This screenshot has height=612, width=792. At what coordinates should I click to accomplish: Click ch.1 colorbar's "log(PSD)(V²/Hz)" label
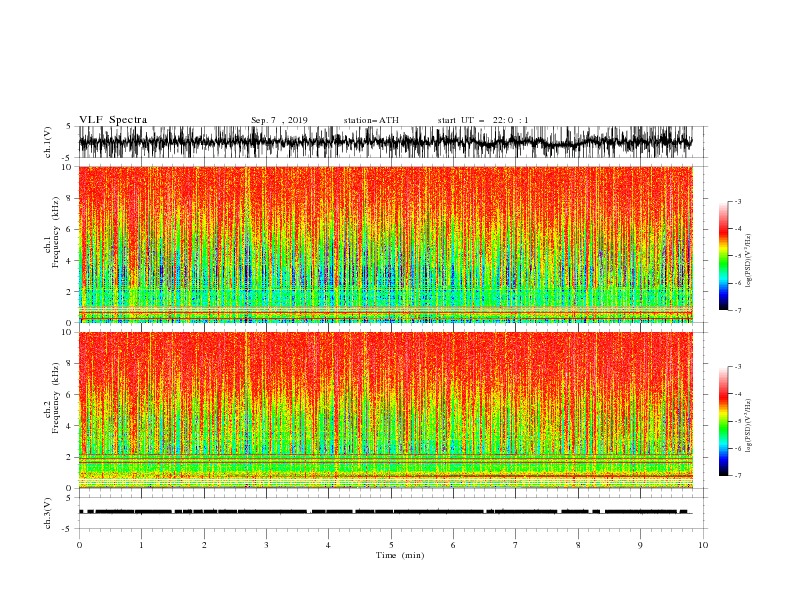[x=748, y=261]
